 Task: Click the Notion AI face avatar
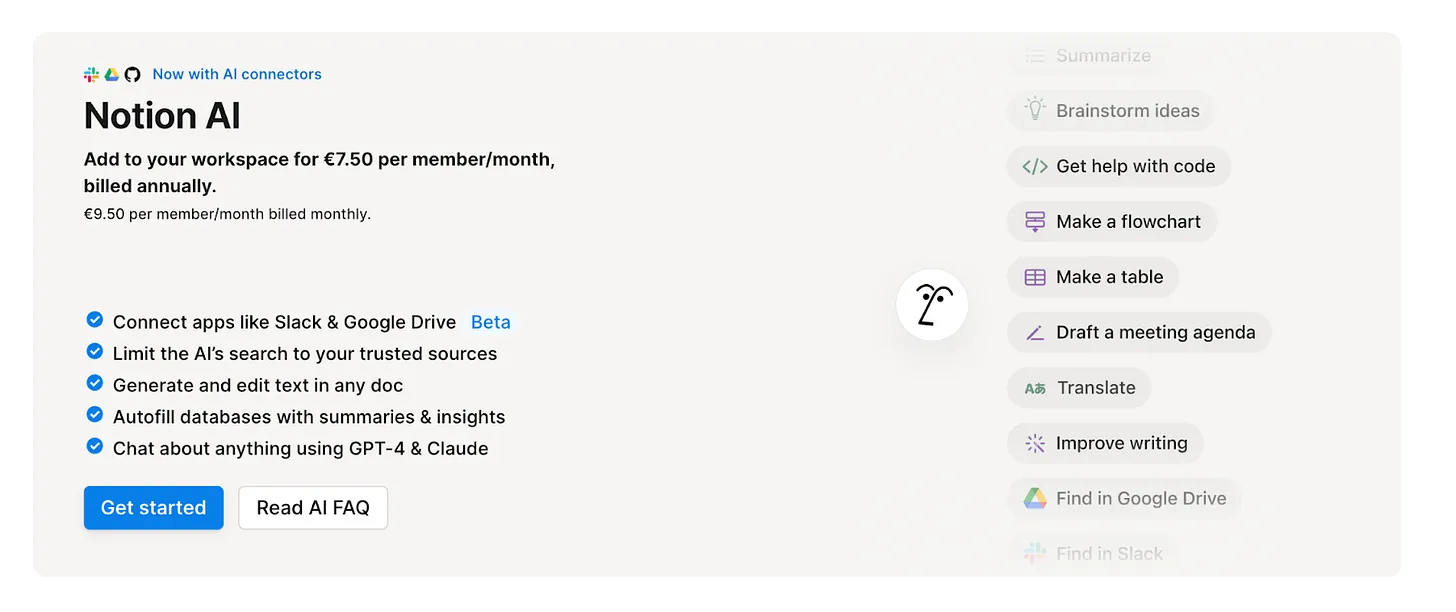(932, 305)
